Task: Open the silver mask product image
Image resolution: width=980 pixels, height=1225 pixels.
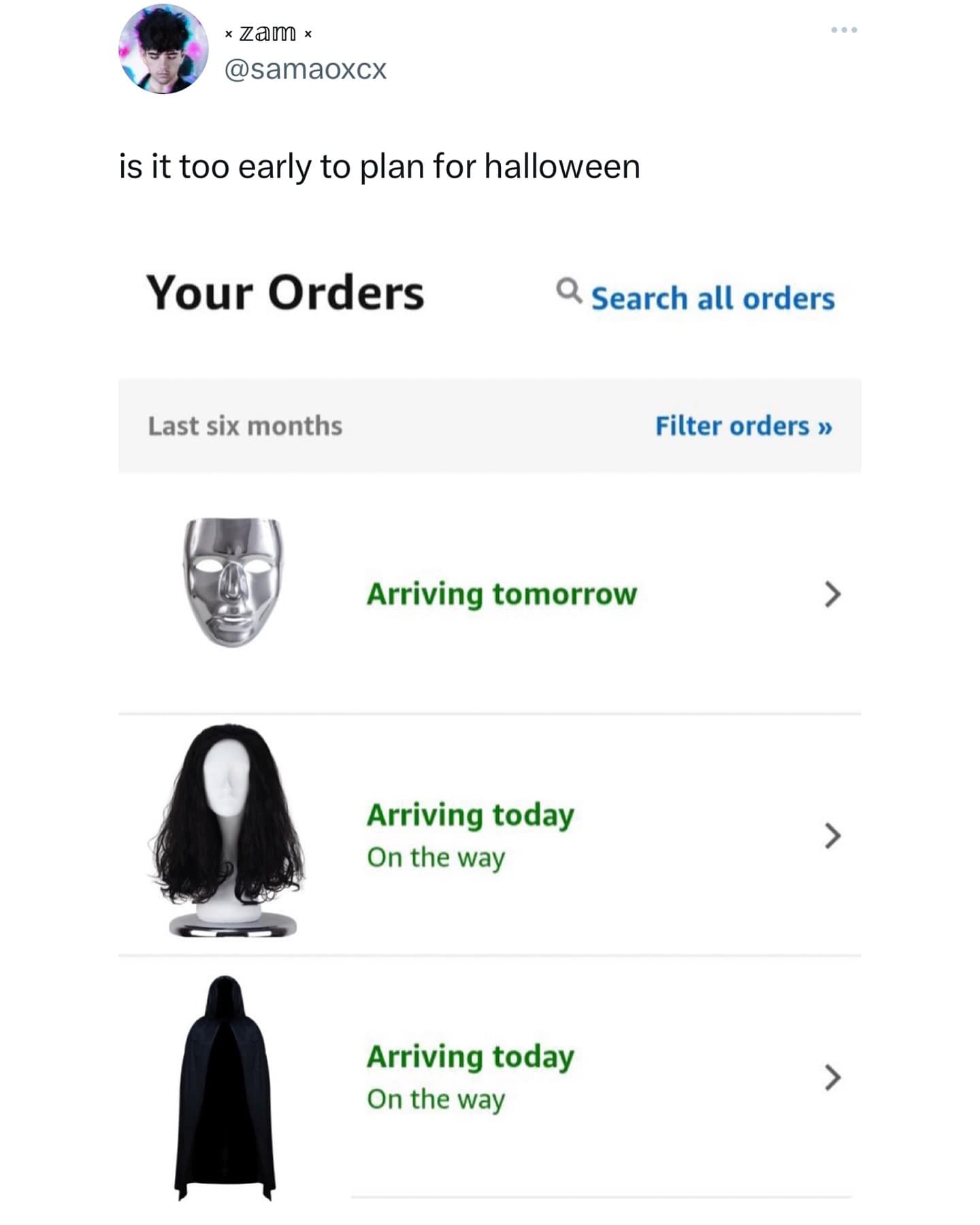Action: [x=233, y=583]
